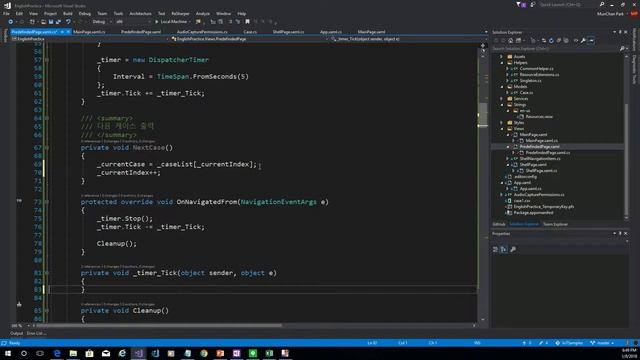Click the Search Solution Explorer field
This screenshot has height=360, width=640.
coord(555,49)
